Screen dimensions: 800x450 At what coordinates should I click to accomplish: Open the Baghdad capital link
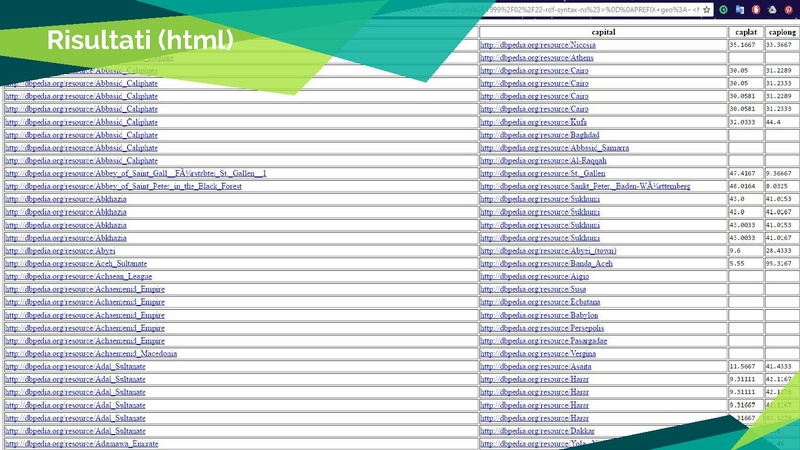pyautogui.click(x=540, y=135)
